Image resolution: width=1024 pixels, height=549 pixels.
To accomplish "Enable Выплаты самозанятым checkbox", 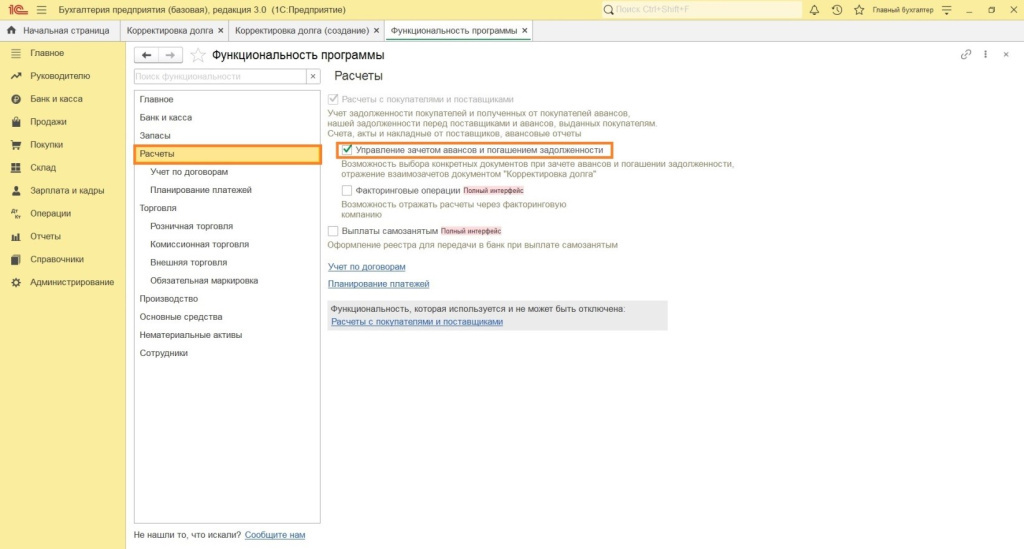I will pyautogui.click(x=334, y=231).
